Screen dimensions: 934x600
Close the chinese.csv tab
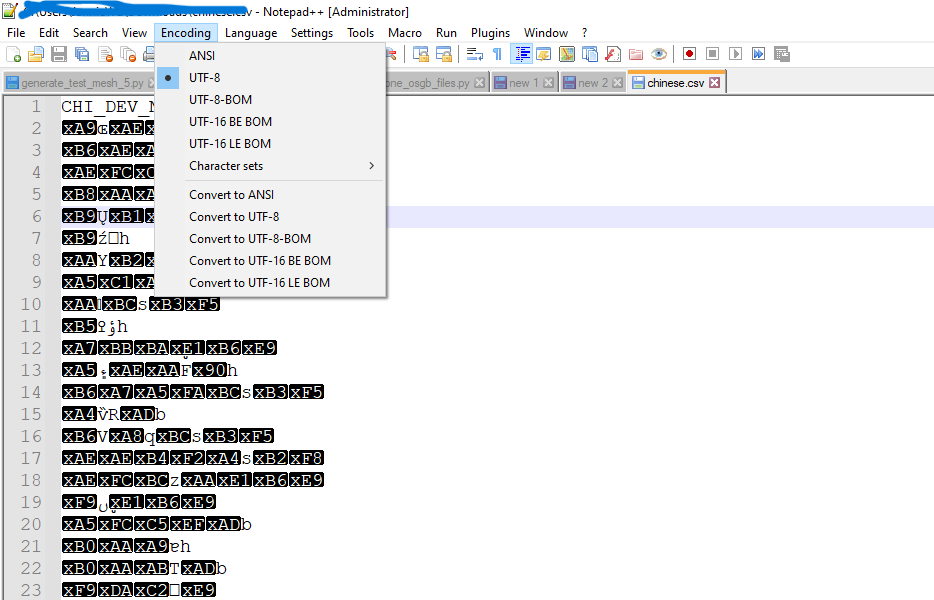[x=715, y=83]
